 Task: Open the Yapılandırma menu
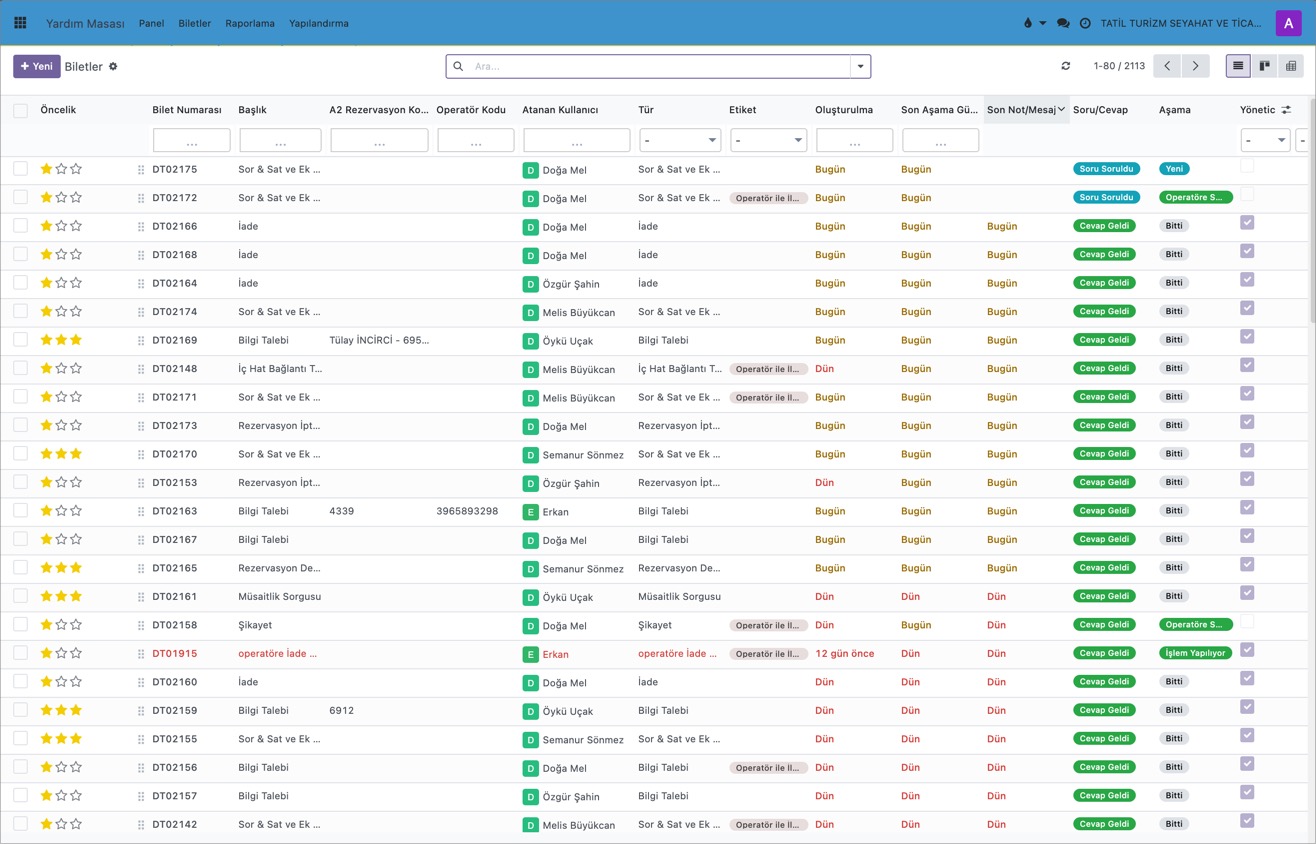pos(319,23)
